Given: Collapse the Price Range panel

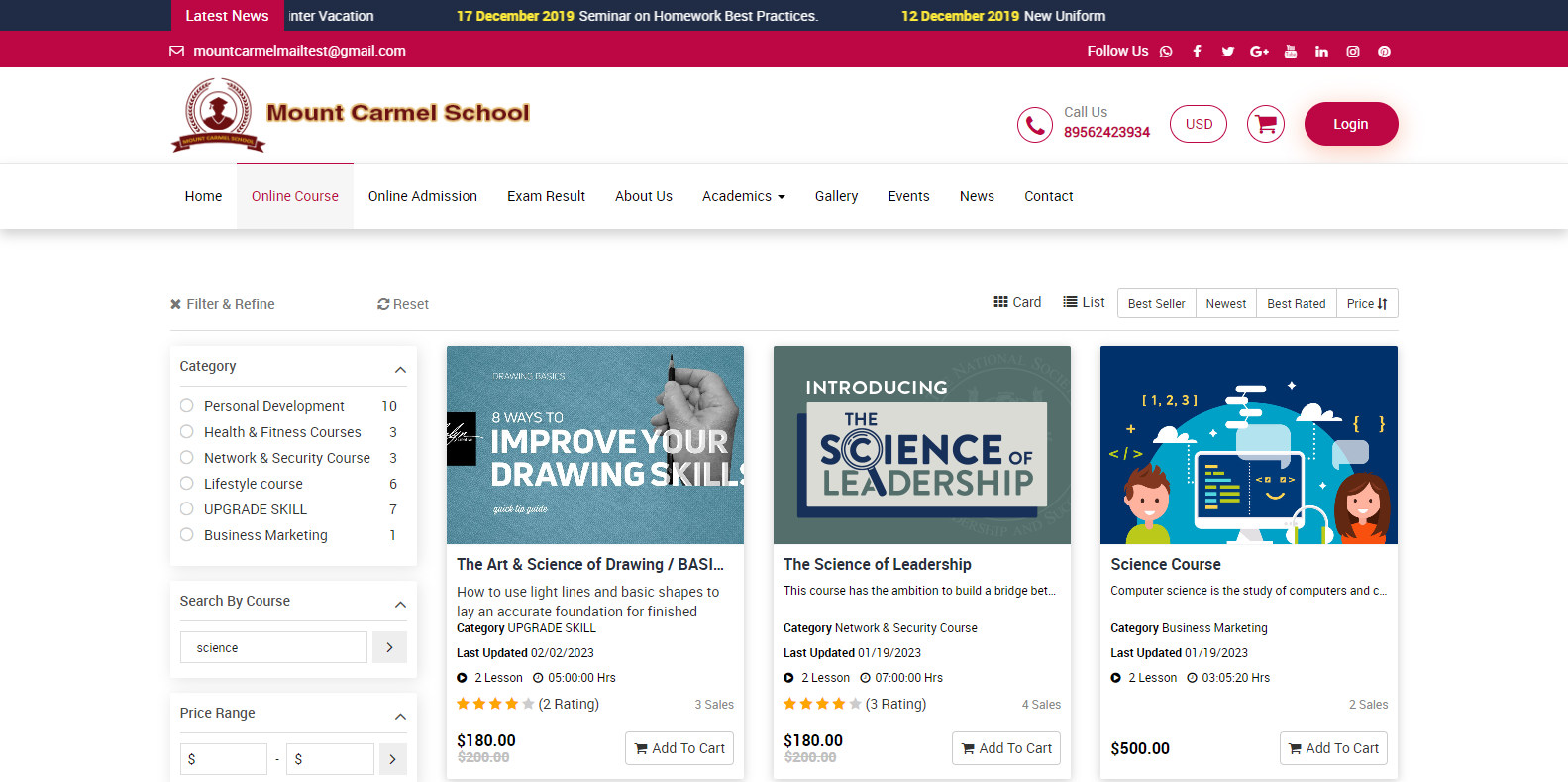Looking at the screenshot, I should pyautogui.click(x=400, y=717).
